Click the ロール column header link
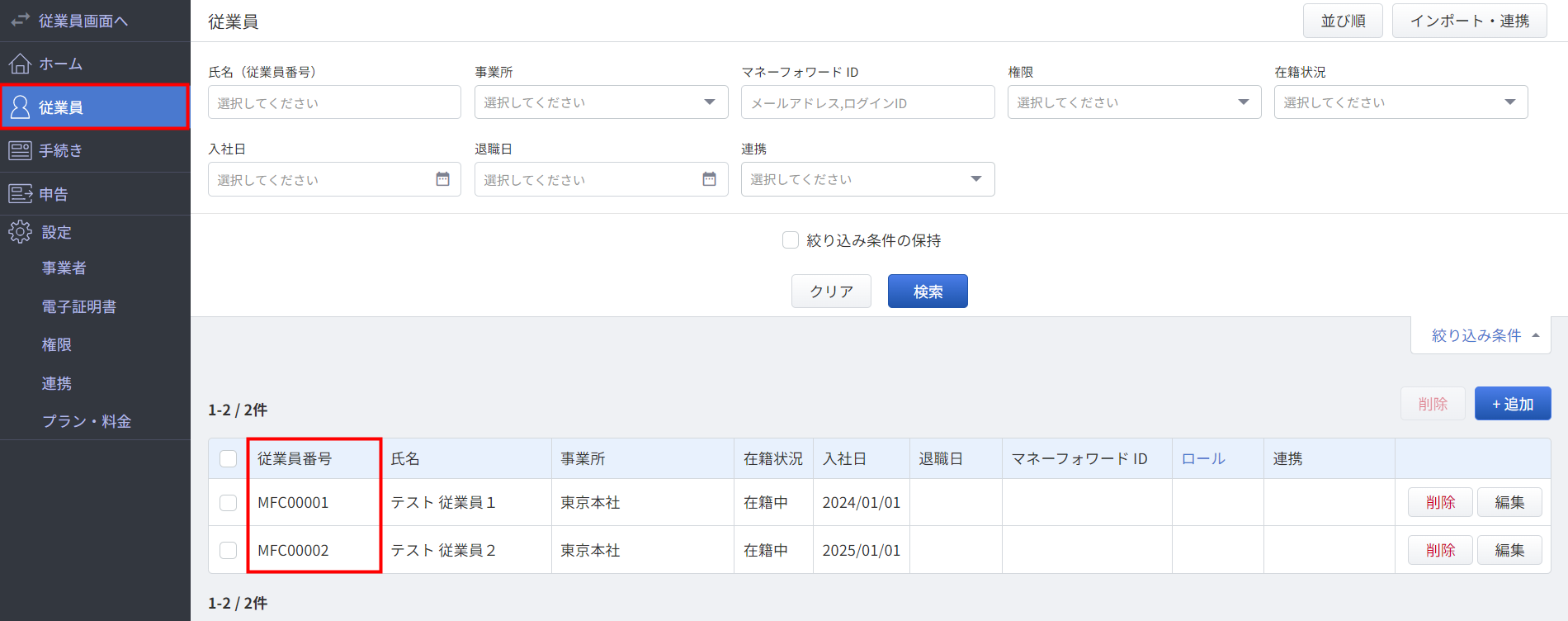Screen dimensions: 1568x621 1203,459
